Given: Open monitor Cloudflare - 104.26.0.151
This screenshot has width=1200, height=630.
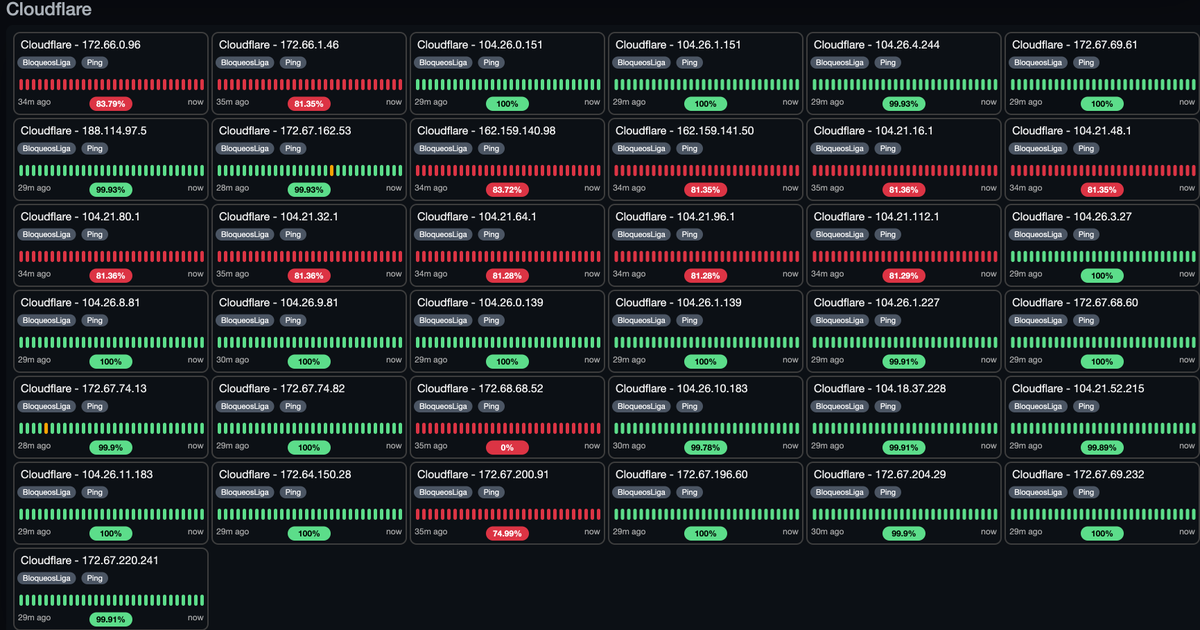Looking at the screenshot, I should [x=507, y=73].
